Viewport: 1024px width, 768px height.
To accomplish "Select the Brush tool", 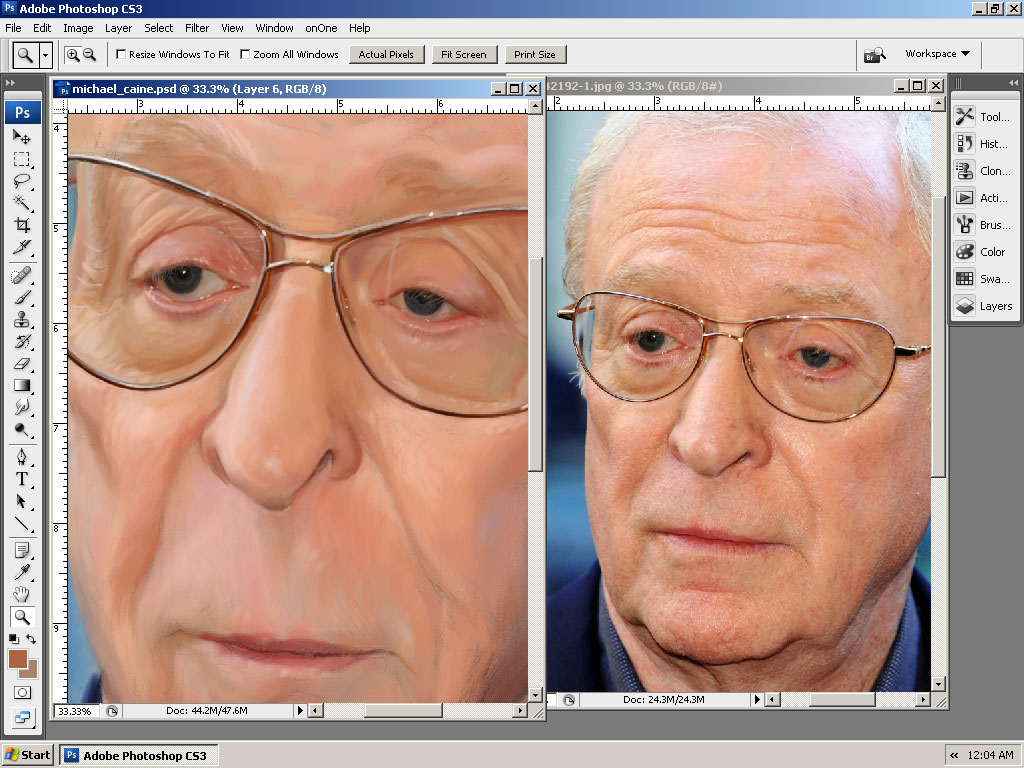I will 22,297.
